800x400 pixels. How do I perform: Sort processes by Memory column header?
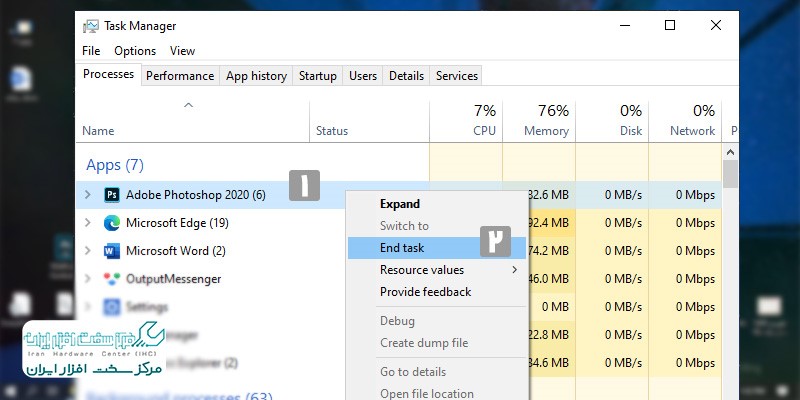539,120
